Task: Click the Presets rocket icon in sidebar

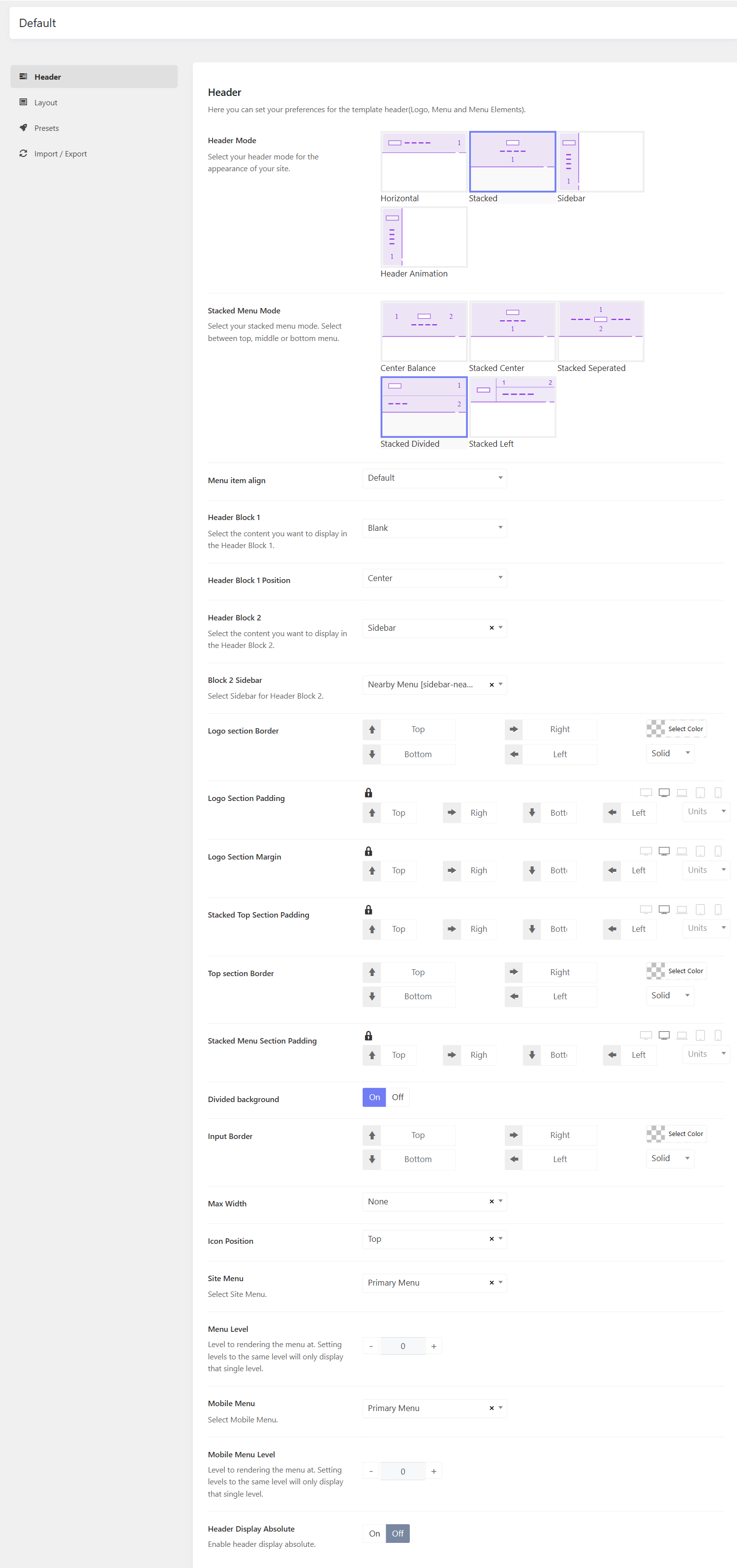Action: click(23, 128)
